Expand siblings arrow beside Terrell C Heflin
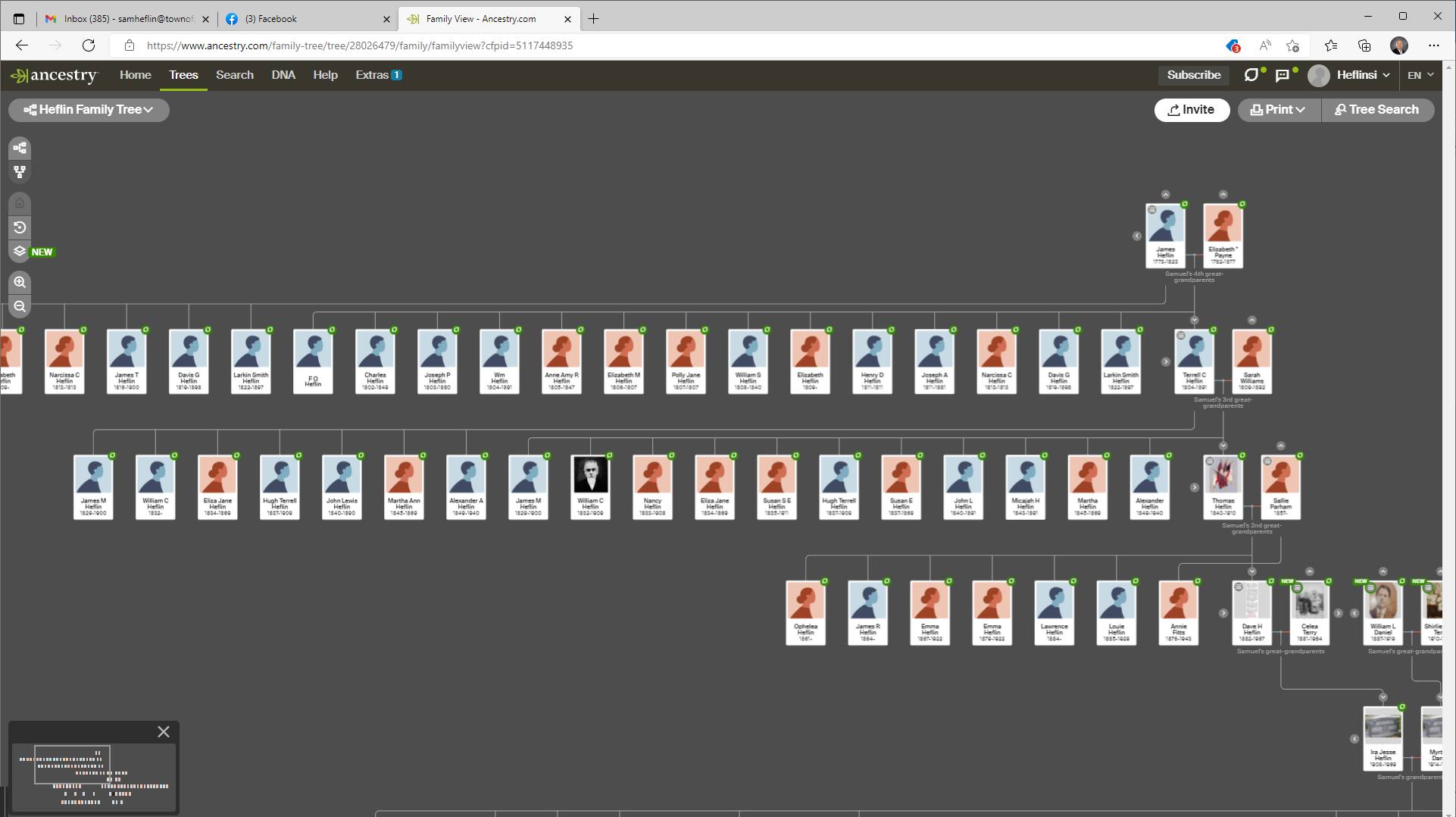 click(1166, 362)
